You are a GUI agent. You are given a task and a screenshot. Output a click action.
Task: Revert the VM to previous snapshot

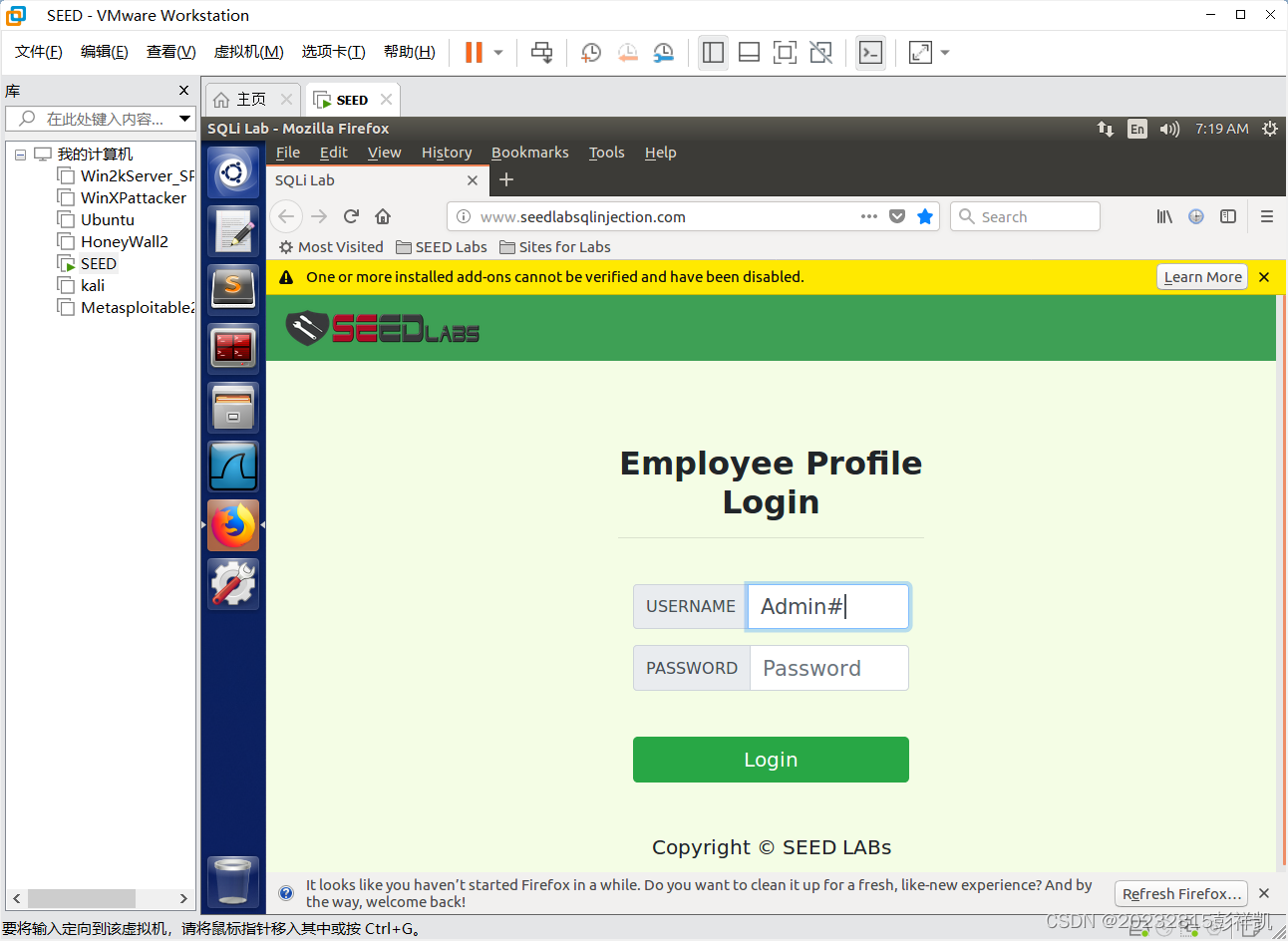(627, 52)
